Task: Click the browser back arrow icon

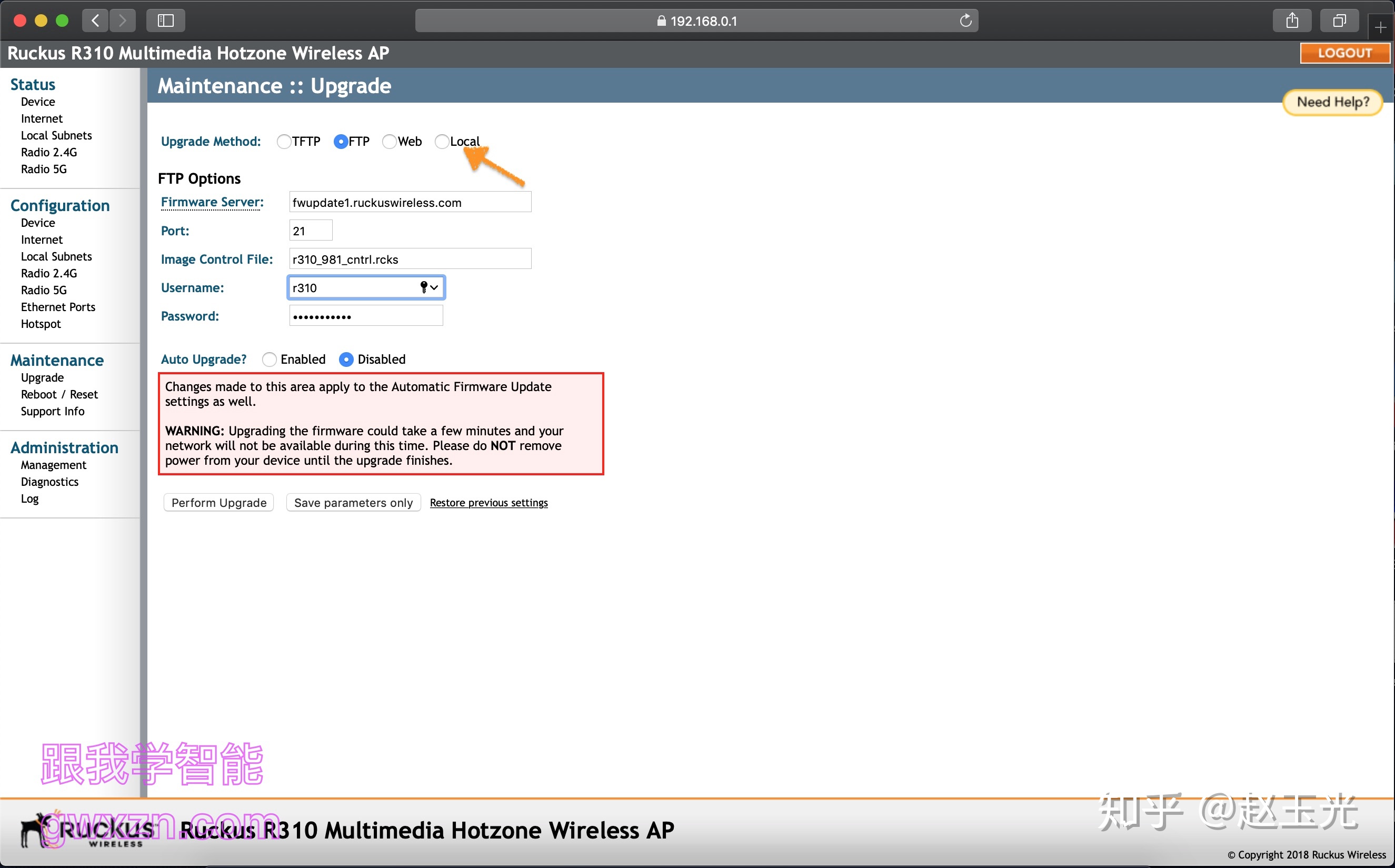Action: [95, 21]
